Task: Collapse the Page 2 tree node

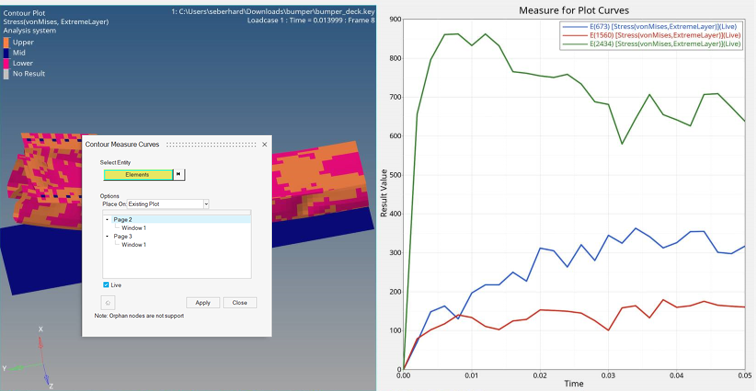Action: (x=107, y=219)
